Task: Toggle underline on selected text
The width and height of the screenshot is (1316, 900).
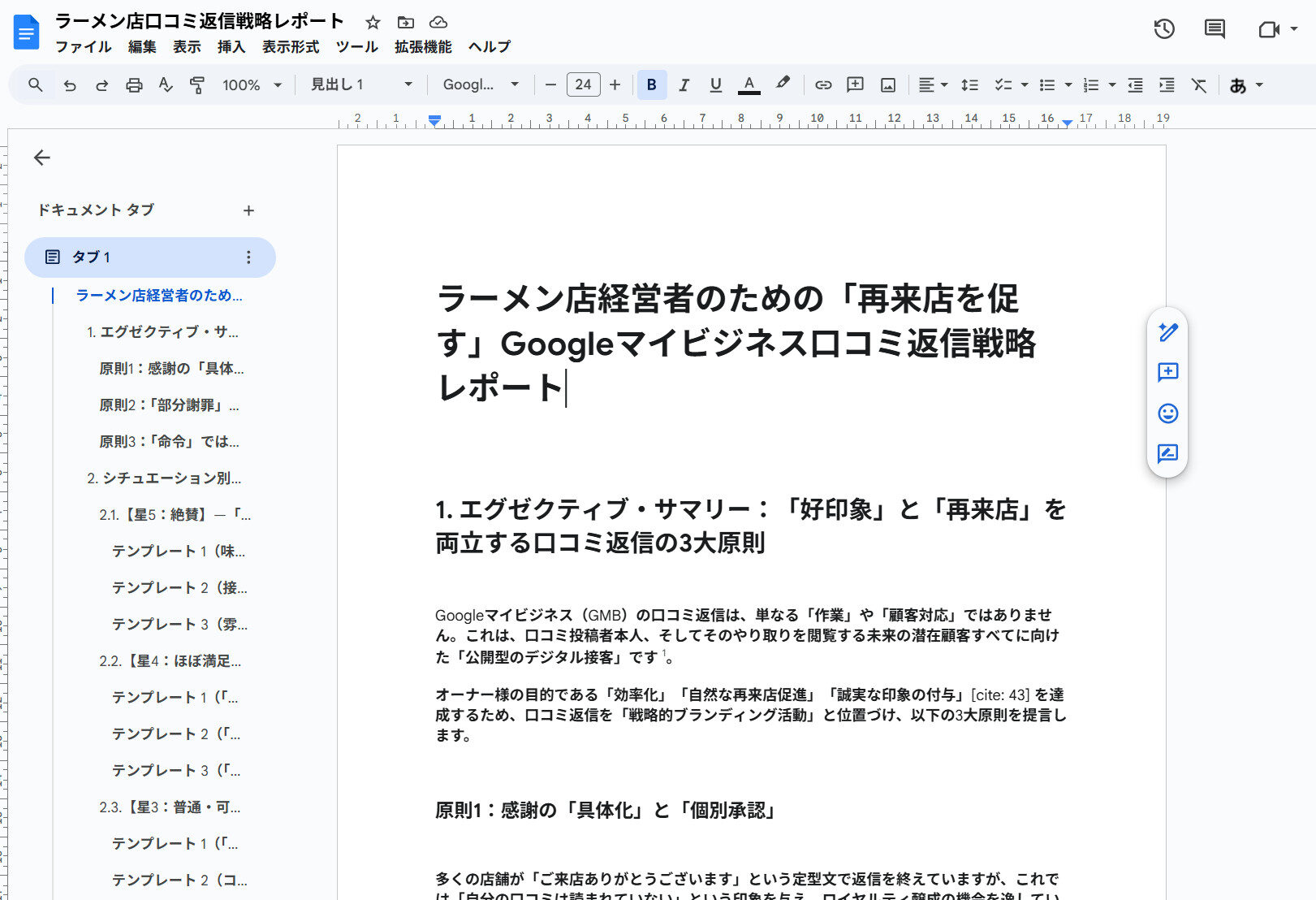Action: 715,84
